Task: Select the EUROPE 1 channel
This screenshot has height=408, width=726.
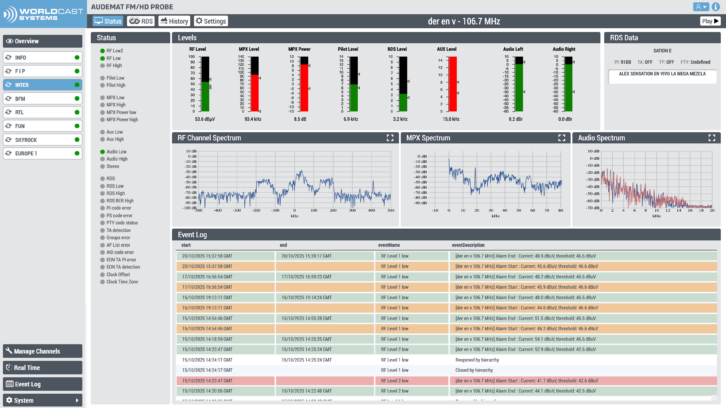Action: click(x=42, y=154)
